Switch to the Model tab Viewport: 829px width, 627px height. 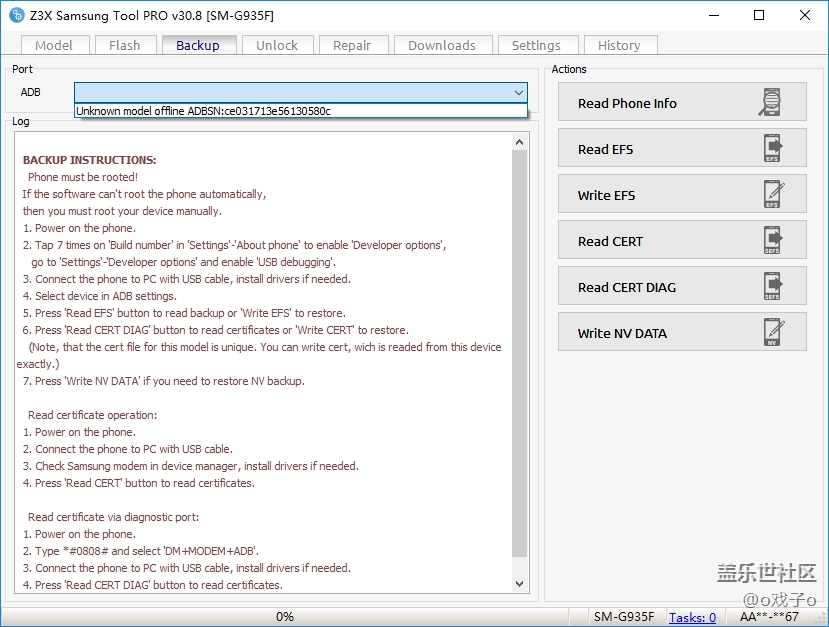[x=54, y=45]
